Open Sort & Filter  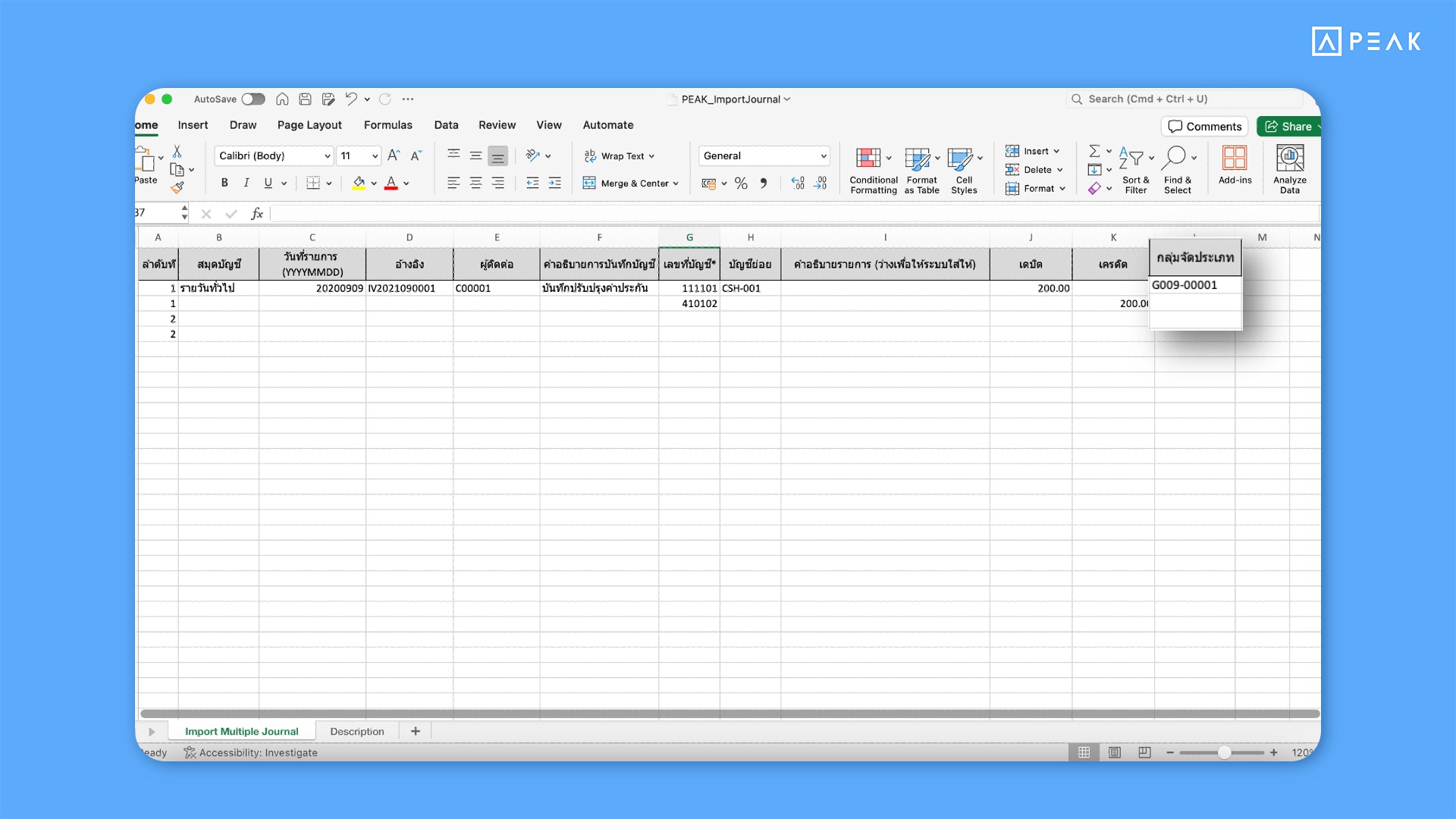click(1135, 169)
